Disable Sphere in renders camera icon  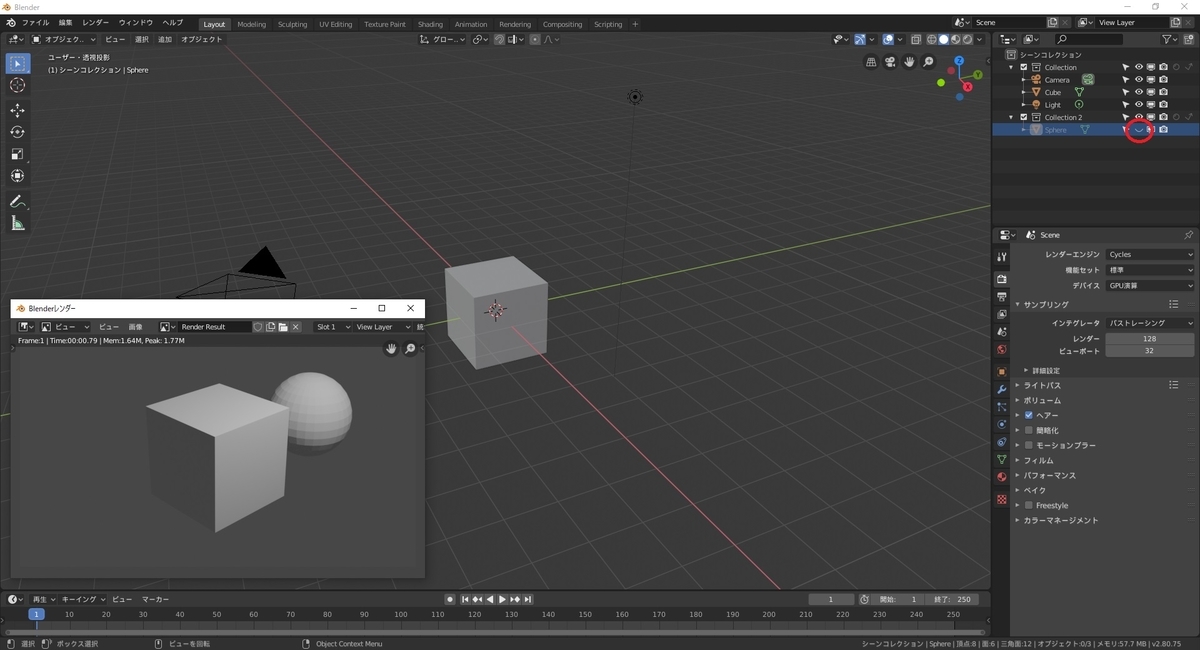coord(1163,130)
